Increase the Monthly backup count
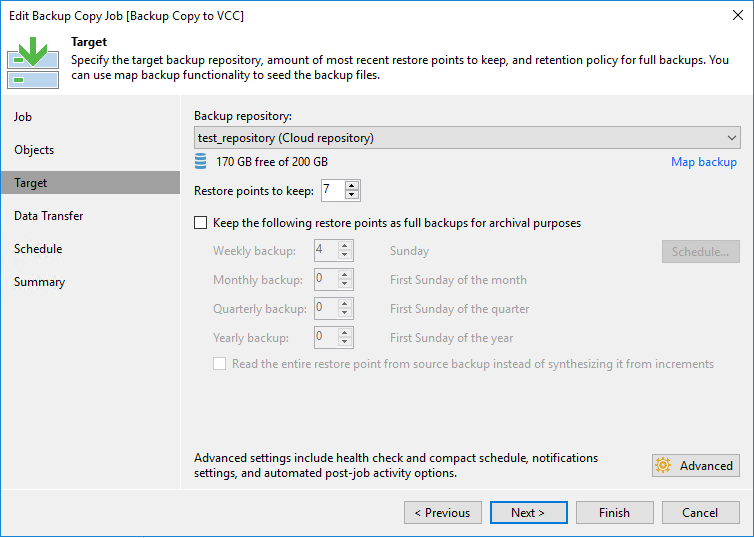Viewport: 754px width, 538px height. tap(345, 275)
